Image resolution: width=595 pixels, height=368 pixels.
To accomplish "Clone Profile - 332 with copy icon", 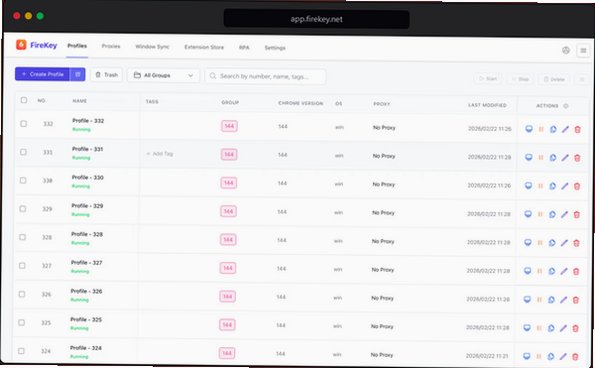I will pyautogui.click(x=553, y=129).
